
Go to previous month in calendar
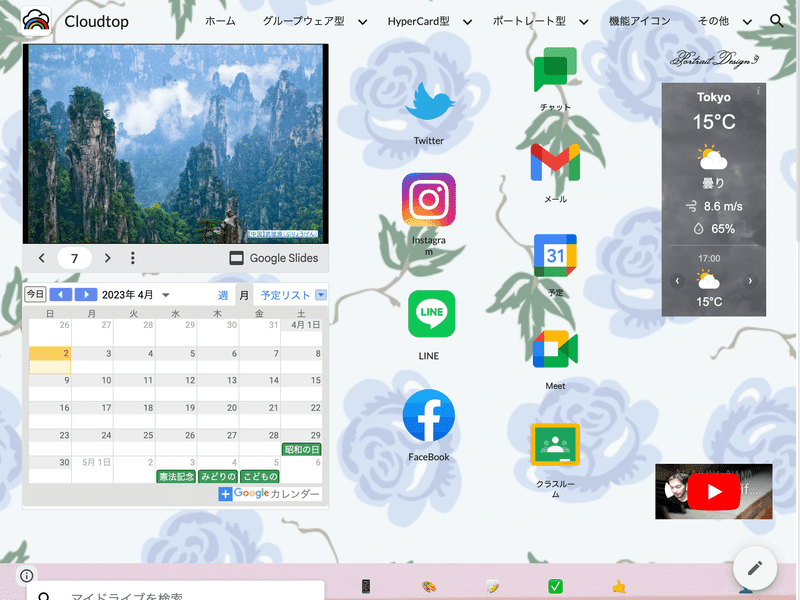tap(61, 294)
